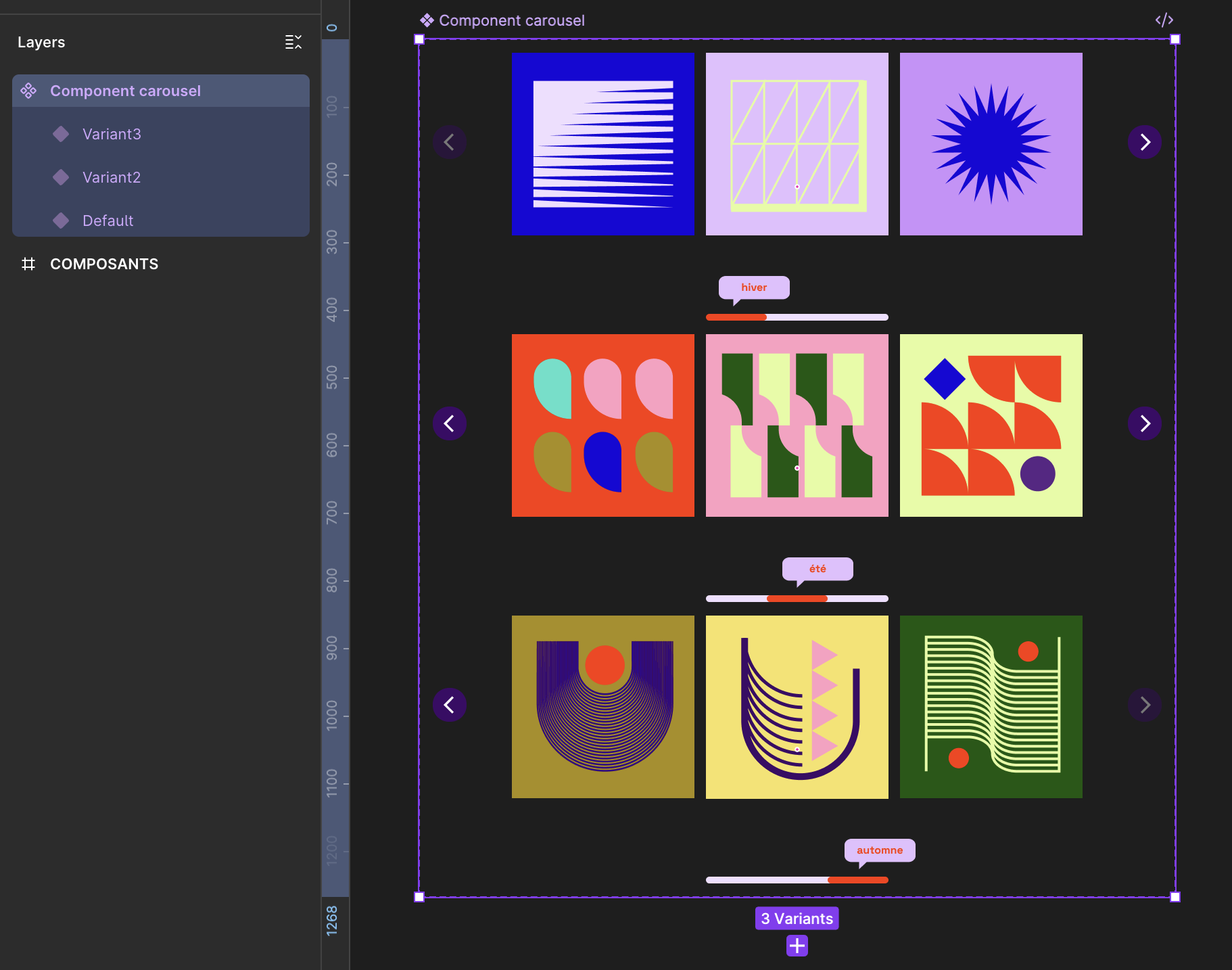The height and width of the screenshot is (970, 1232).
Task: Select the Variant2 layer
Action: [x=112, y=177]
